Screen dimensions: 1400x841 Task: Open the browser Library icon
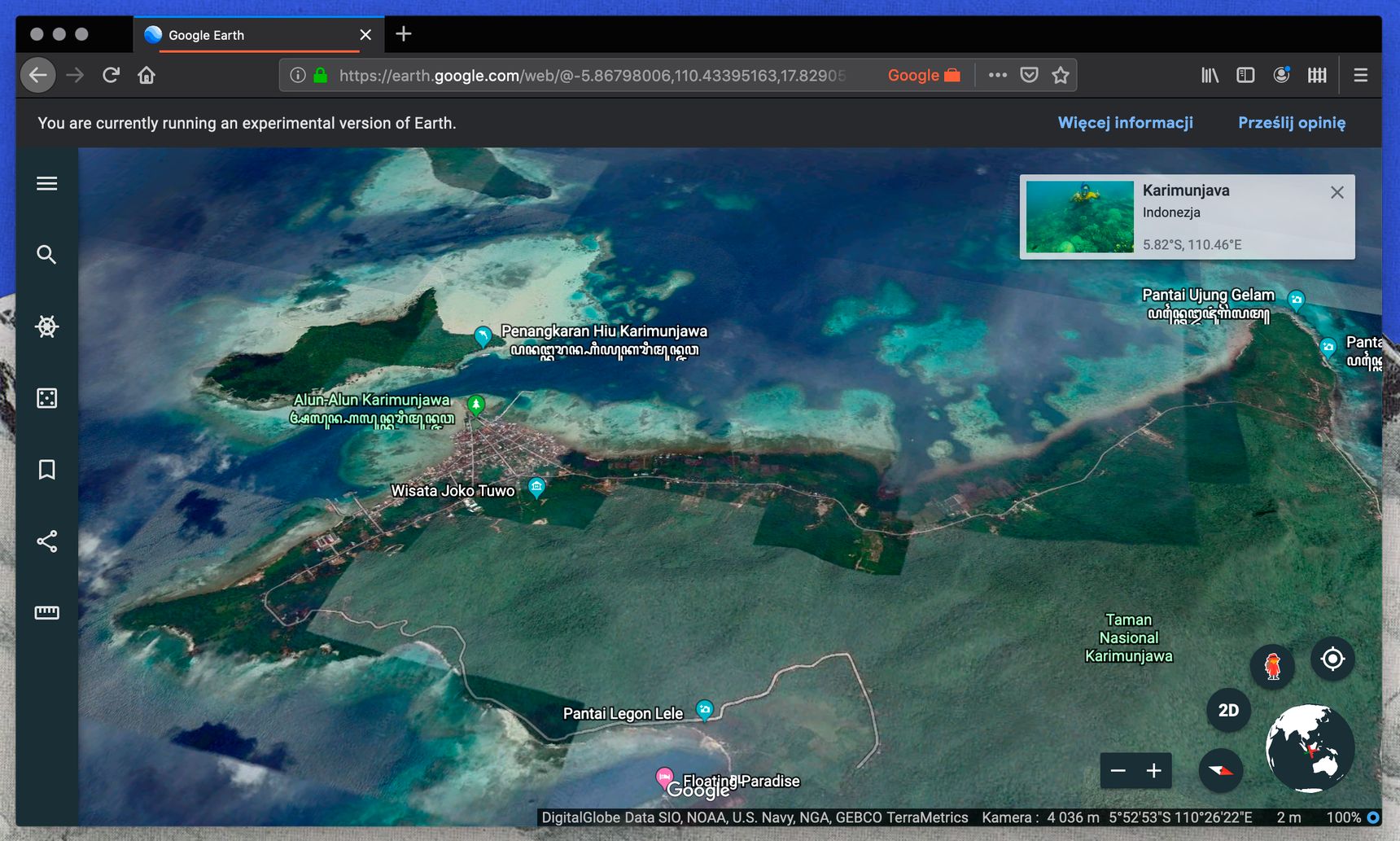point(1210,76)
